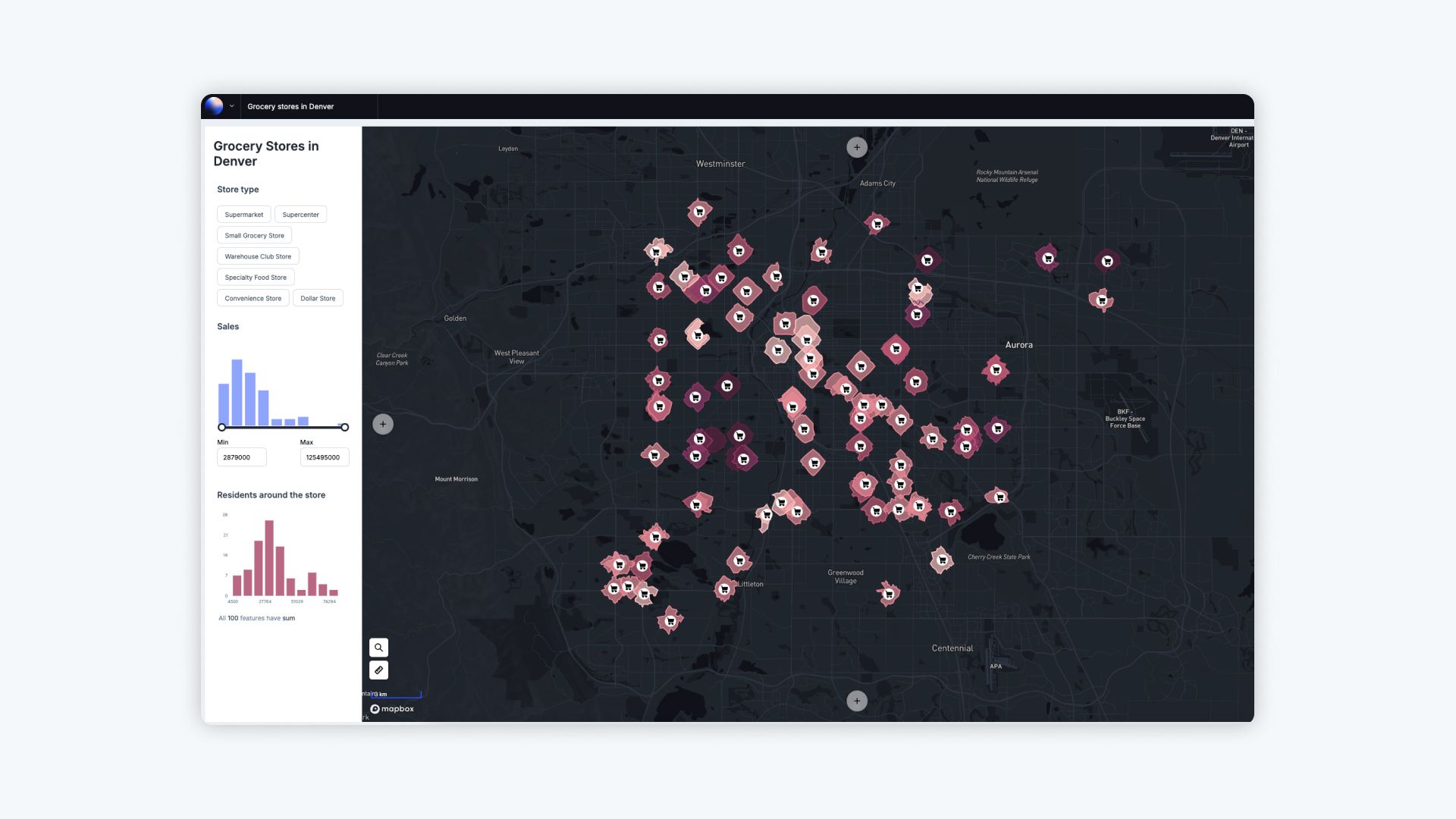Select the Convenience Store filter chip
1456x819 pixels.
point(253,298)
